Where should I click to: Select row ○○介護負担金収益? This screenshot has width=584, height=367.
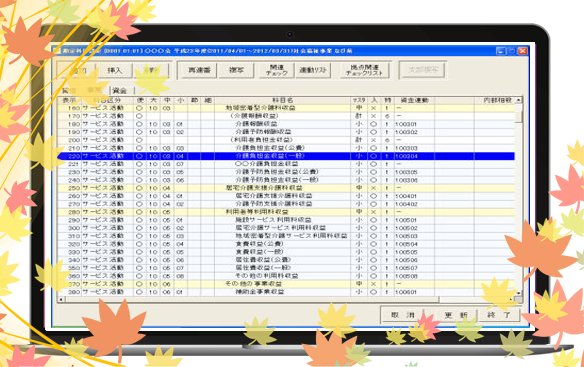[286, 164]
